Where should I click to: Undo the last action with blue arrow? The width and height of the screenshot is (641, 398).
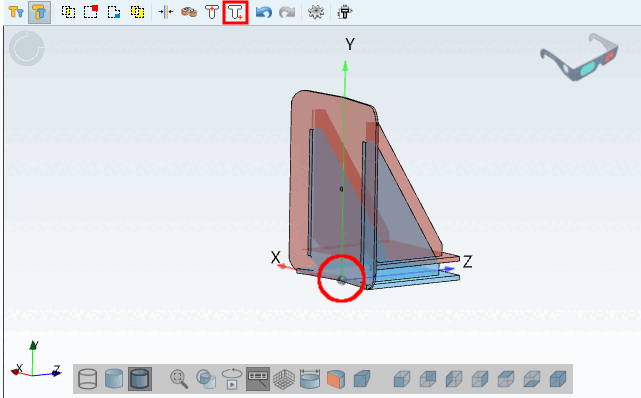[264, 12]
